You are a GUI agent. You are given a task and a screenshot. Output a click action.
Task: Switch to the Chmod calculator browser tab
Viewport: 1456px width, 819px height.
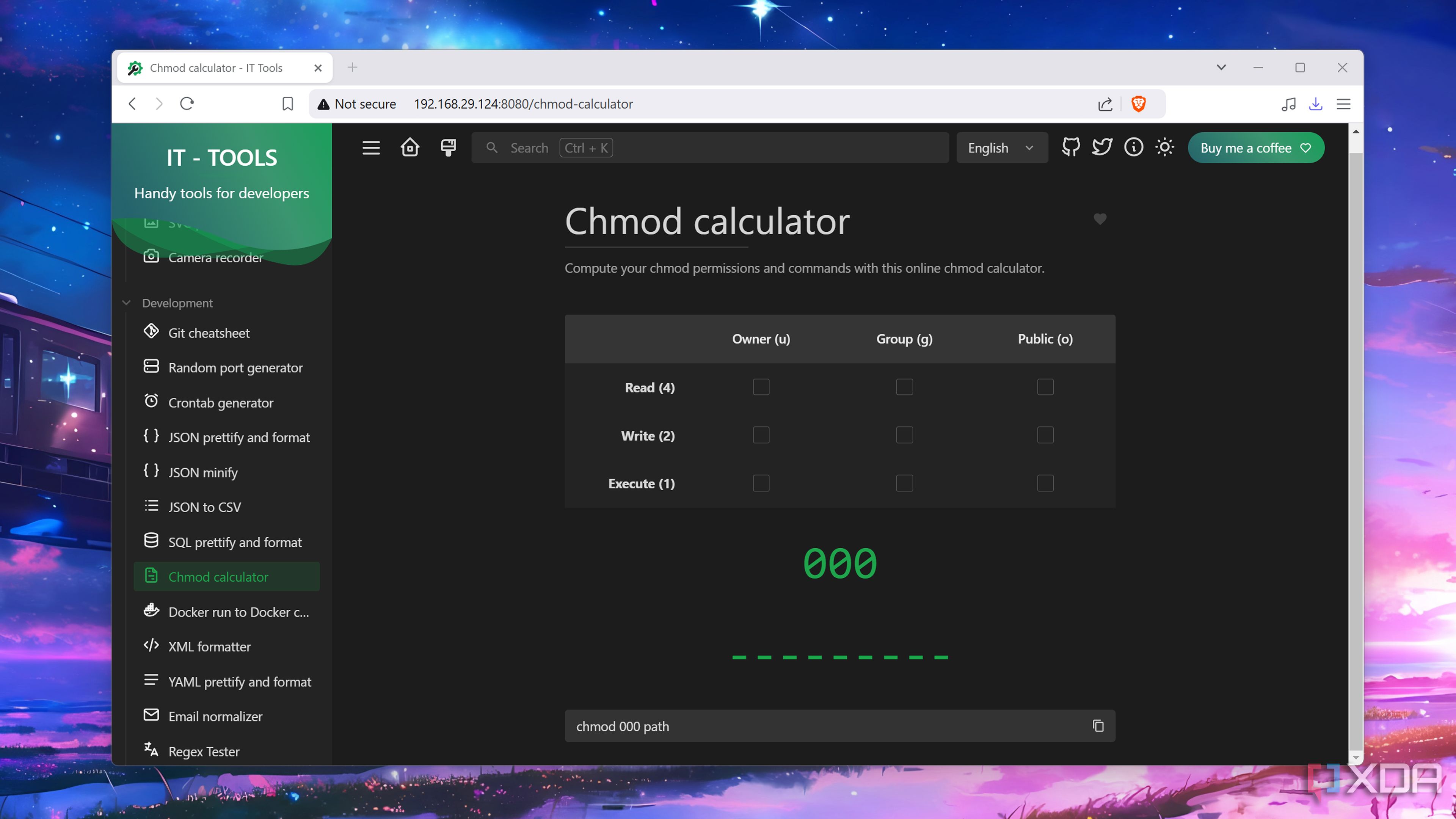[215, 67]
